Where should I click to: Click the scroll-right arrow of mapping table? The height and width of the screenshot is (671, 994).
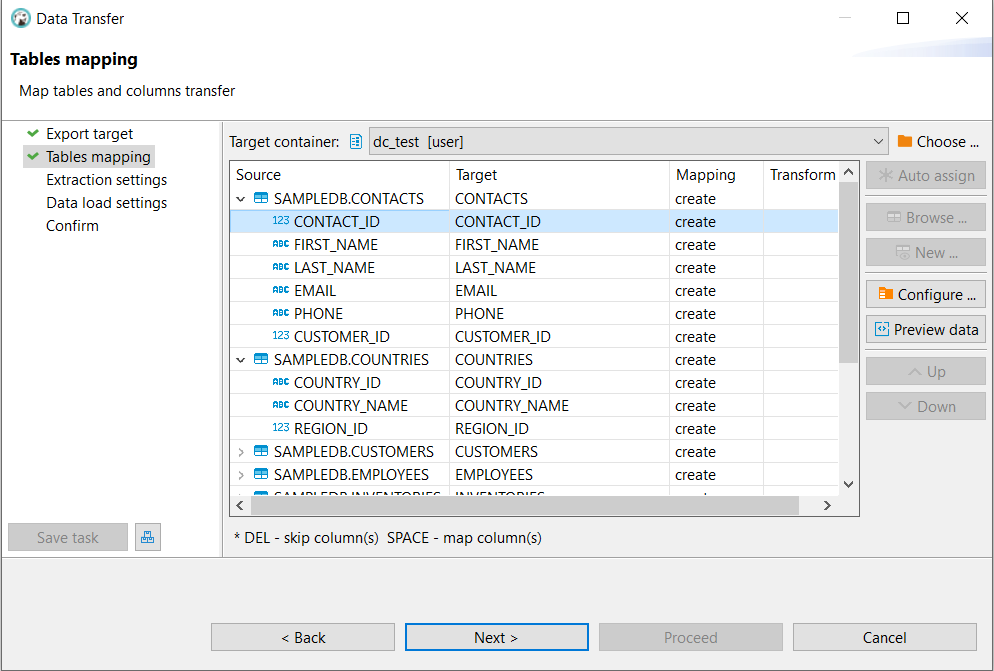(x=827, y=505)
